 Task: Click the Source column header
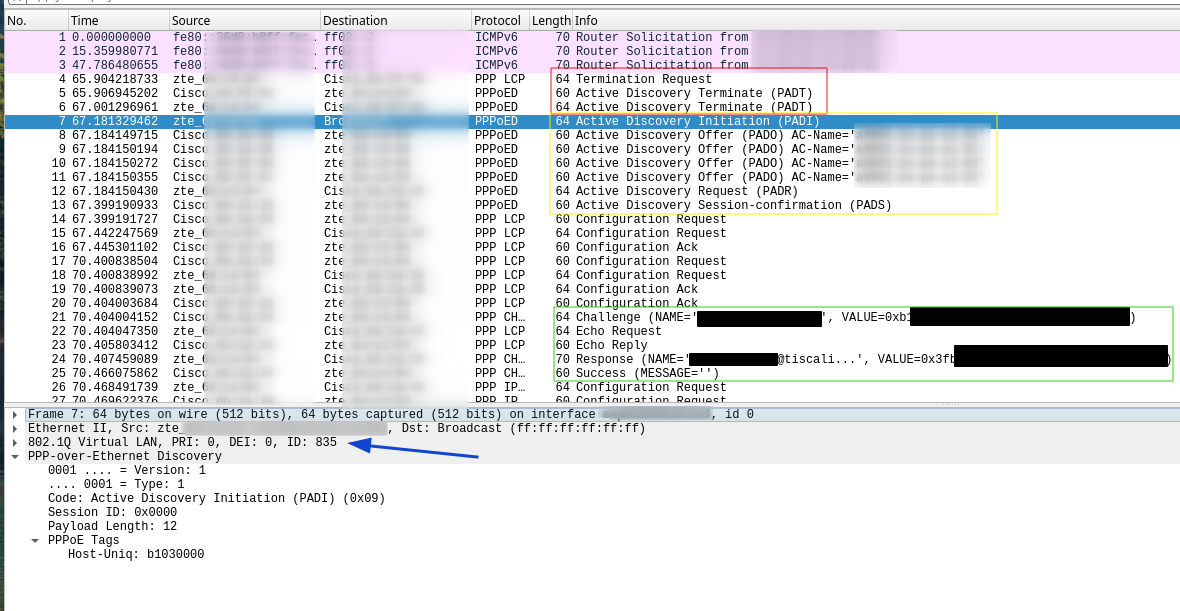pyautogui.click(x=190, y=20)
